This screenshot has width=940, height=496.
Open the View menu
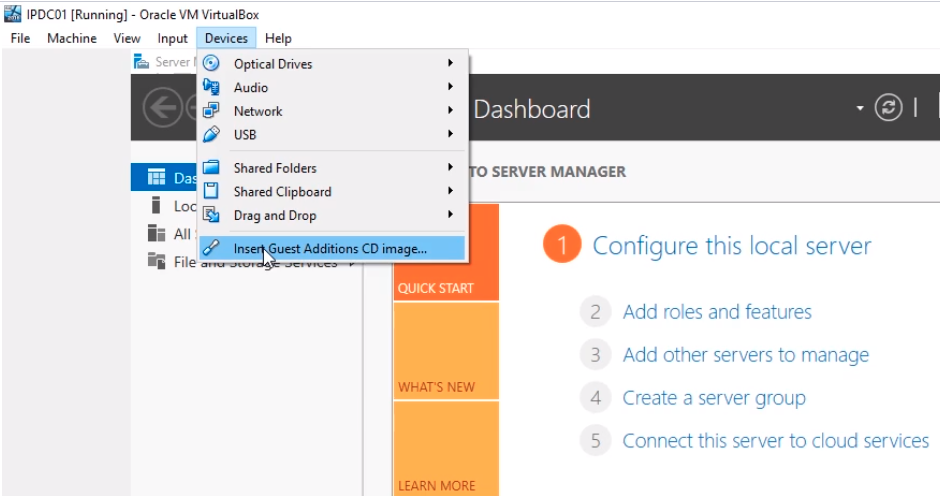coord(127,38)
